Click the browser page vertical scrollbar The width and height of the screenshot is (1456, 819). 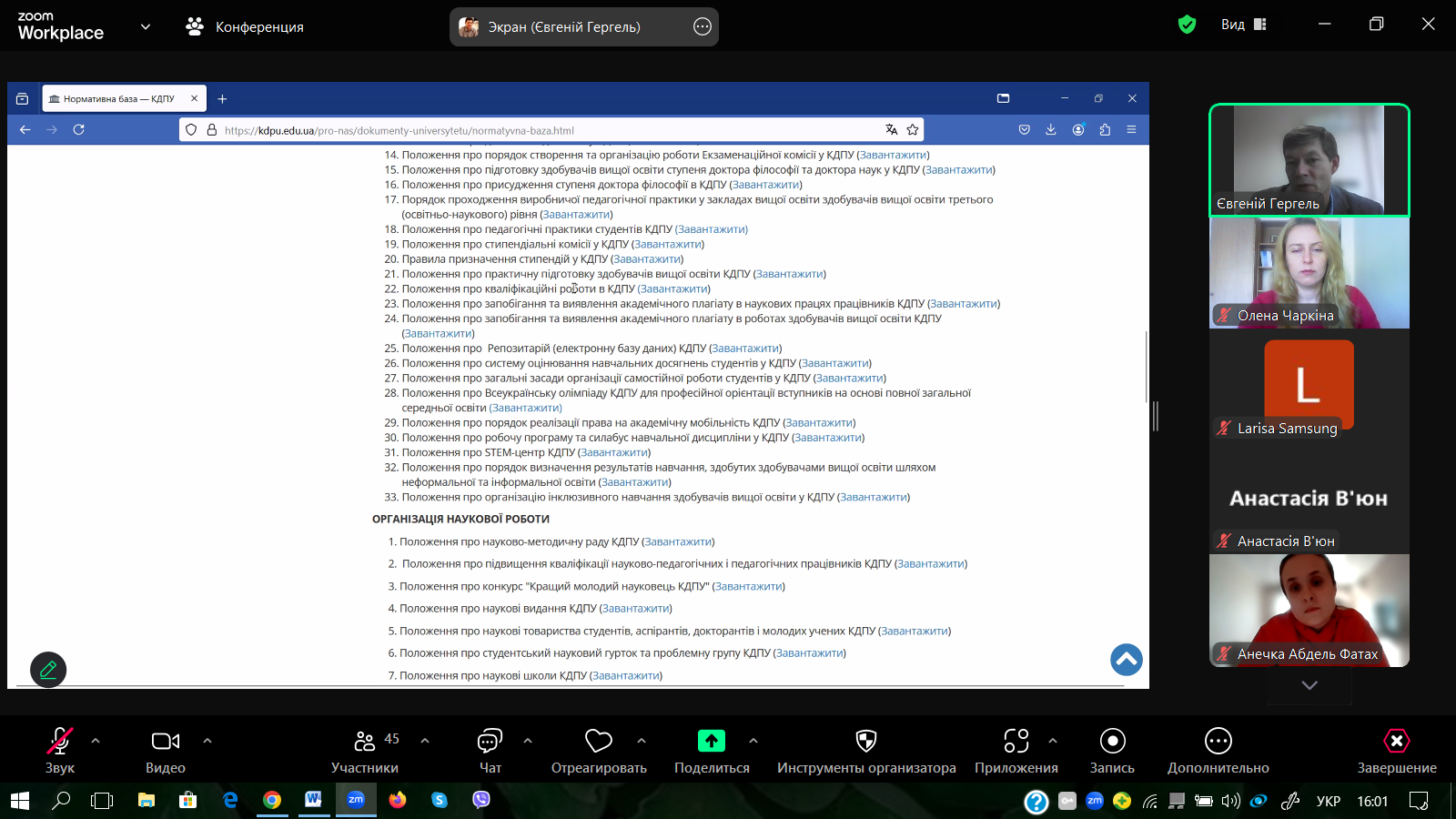[1146, 367]
